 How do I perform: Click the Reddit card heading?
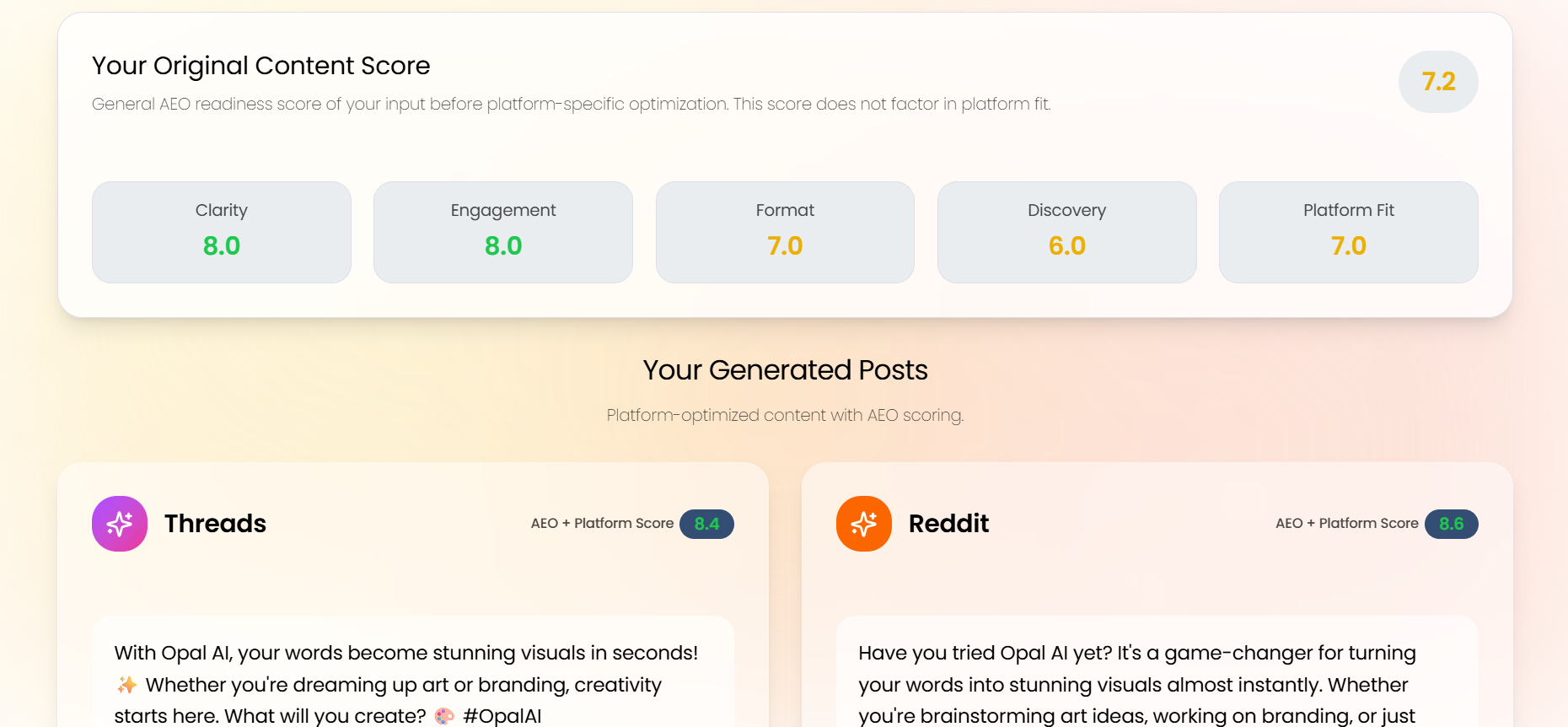point(948,524)
